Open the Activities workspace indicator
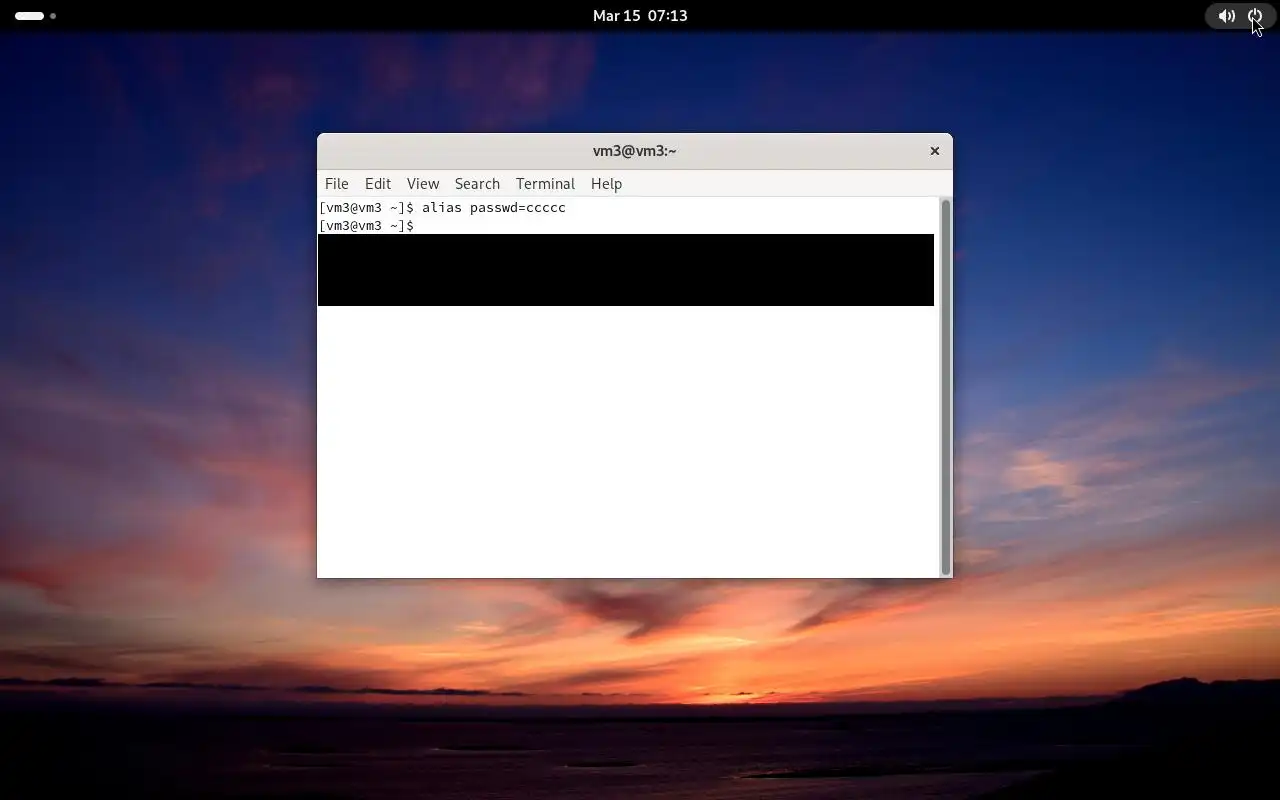Image resolution: width=1280 pixels, height=800 pixels. coord(35,16)
